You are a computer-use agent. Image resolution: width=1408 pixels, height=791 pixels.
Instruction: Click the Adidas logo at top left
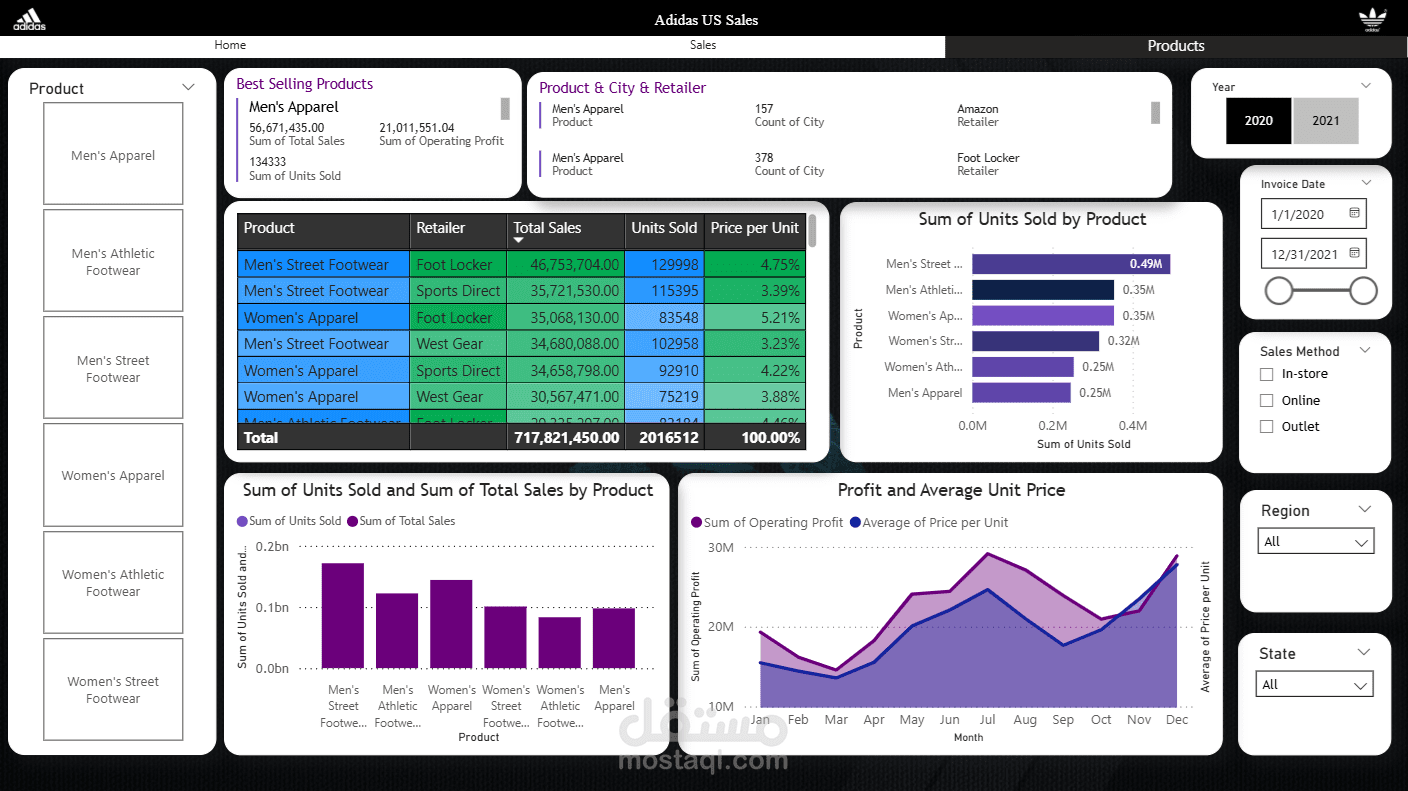tap(29, 19)
